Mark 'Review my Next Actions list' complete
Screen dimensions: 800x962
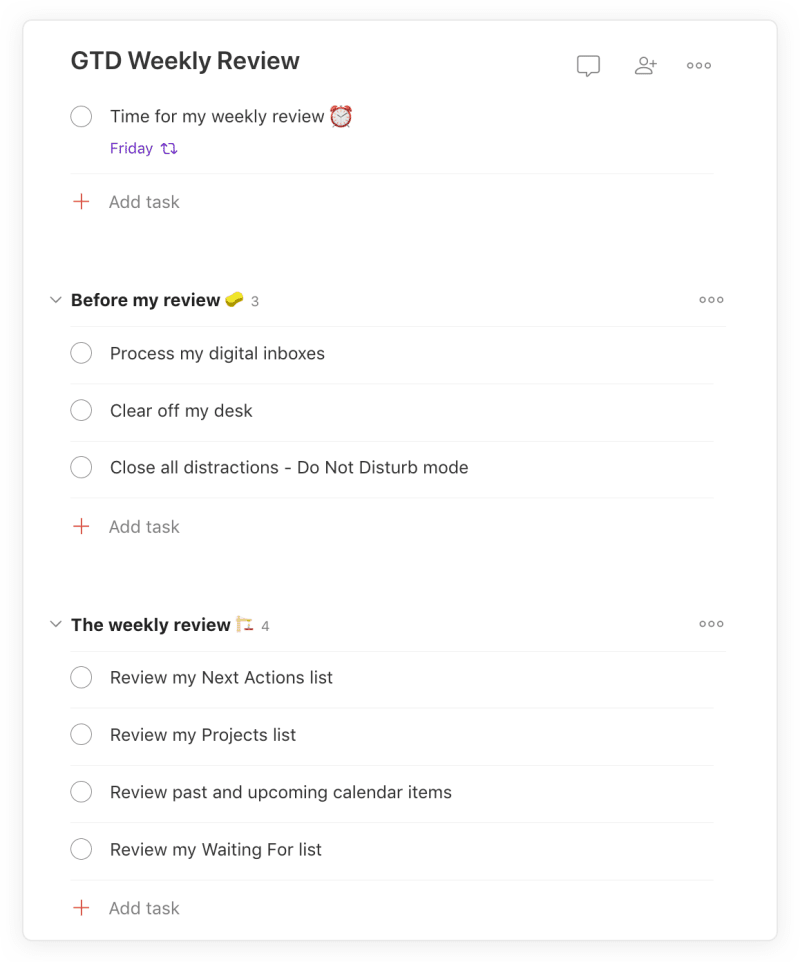pos(81,677)
